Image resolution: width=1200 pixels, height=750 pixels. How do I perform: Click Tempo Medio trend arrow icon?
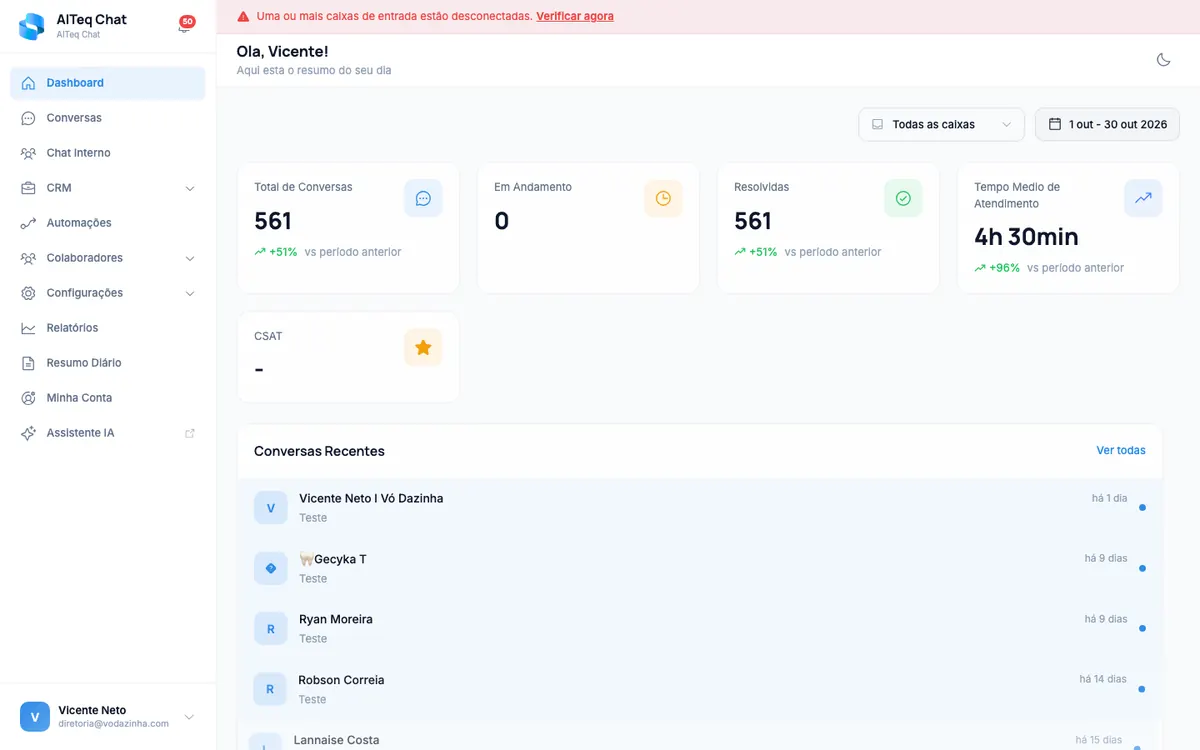[1143, 198]
